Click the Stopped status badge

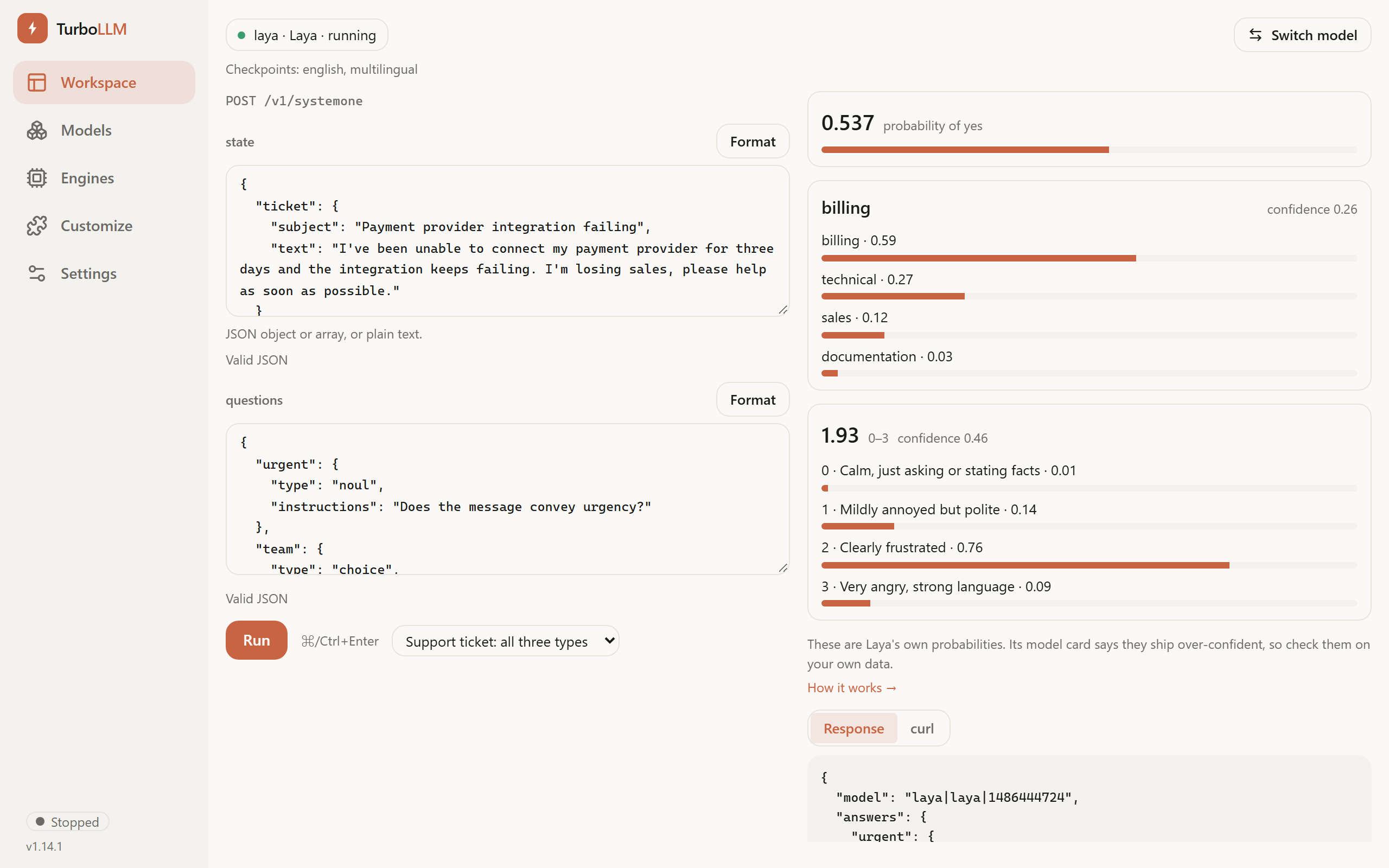click(67, 821)
